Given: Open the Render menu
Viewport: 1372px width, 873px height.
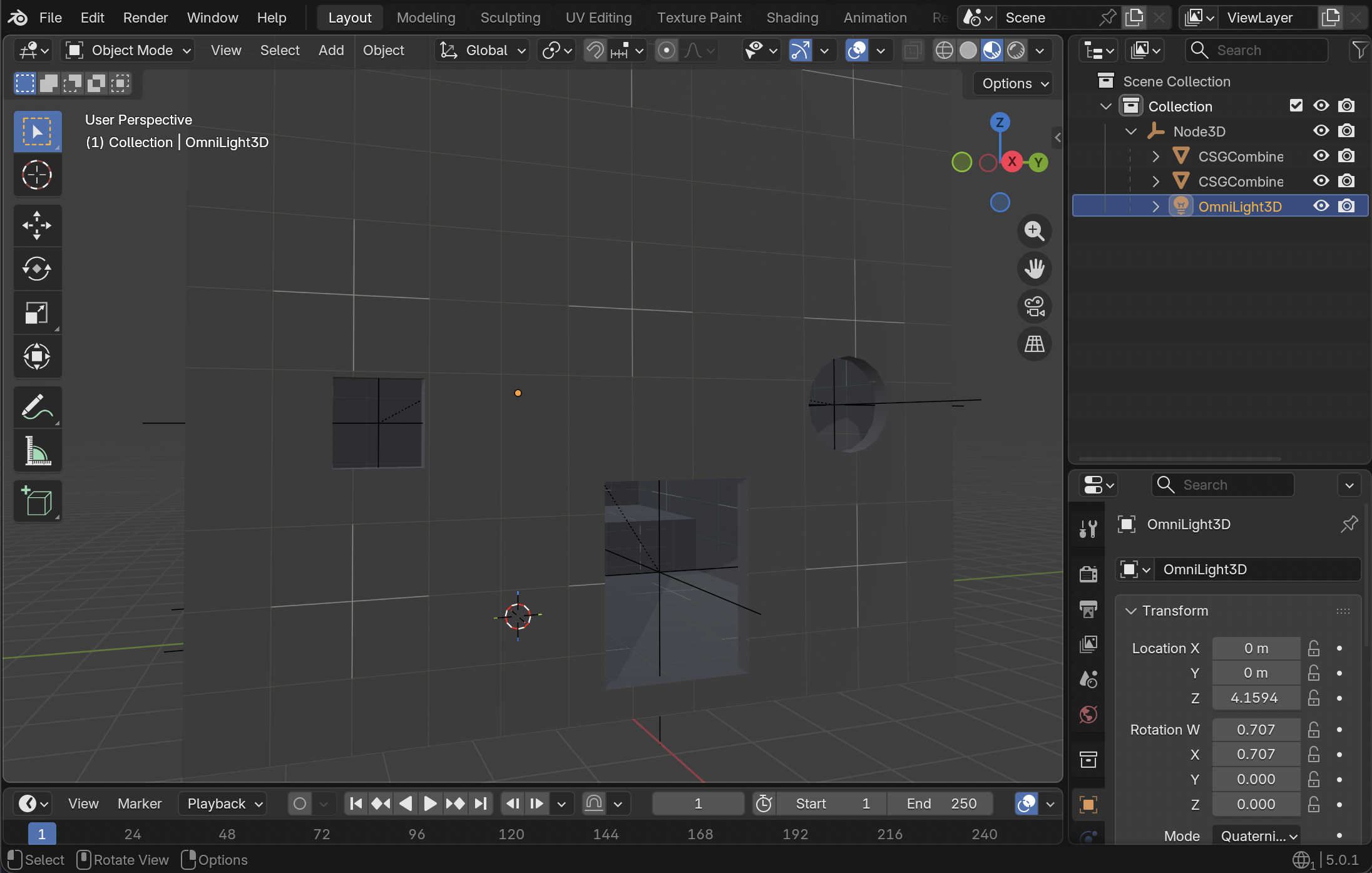Looking at the screenshot, I should click(145, 18).
